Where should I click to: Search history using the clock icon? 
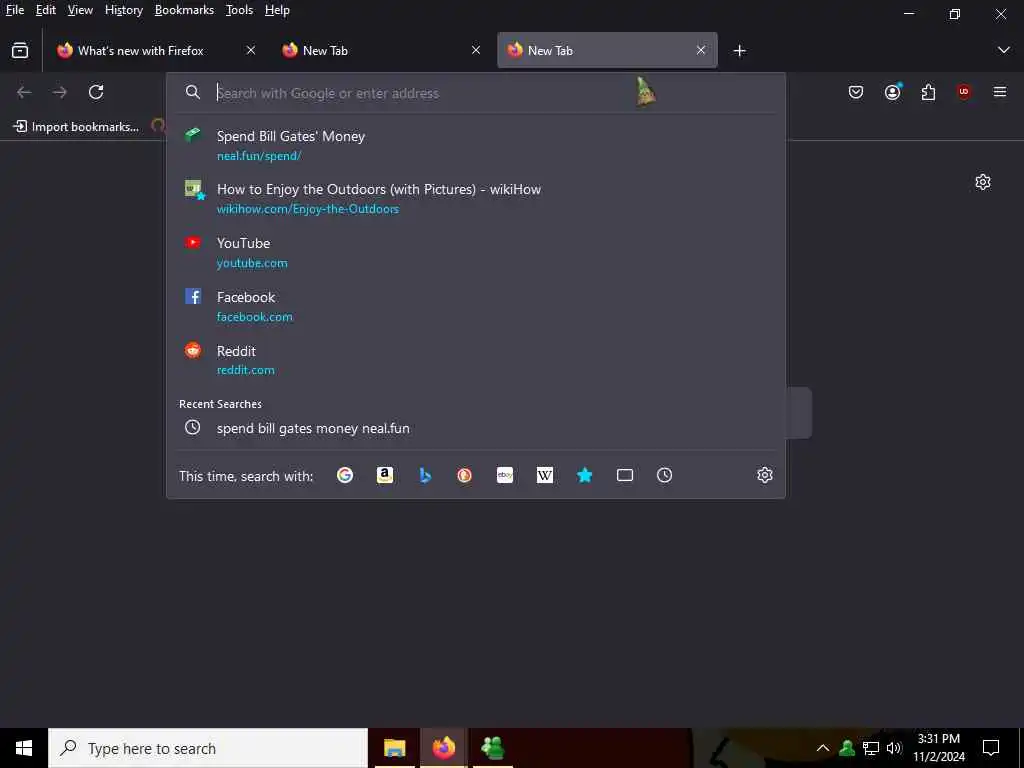664,475
